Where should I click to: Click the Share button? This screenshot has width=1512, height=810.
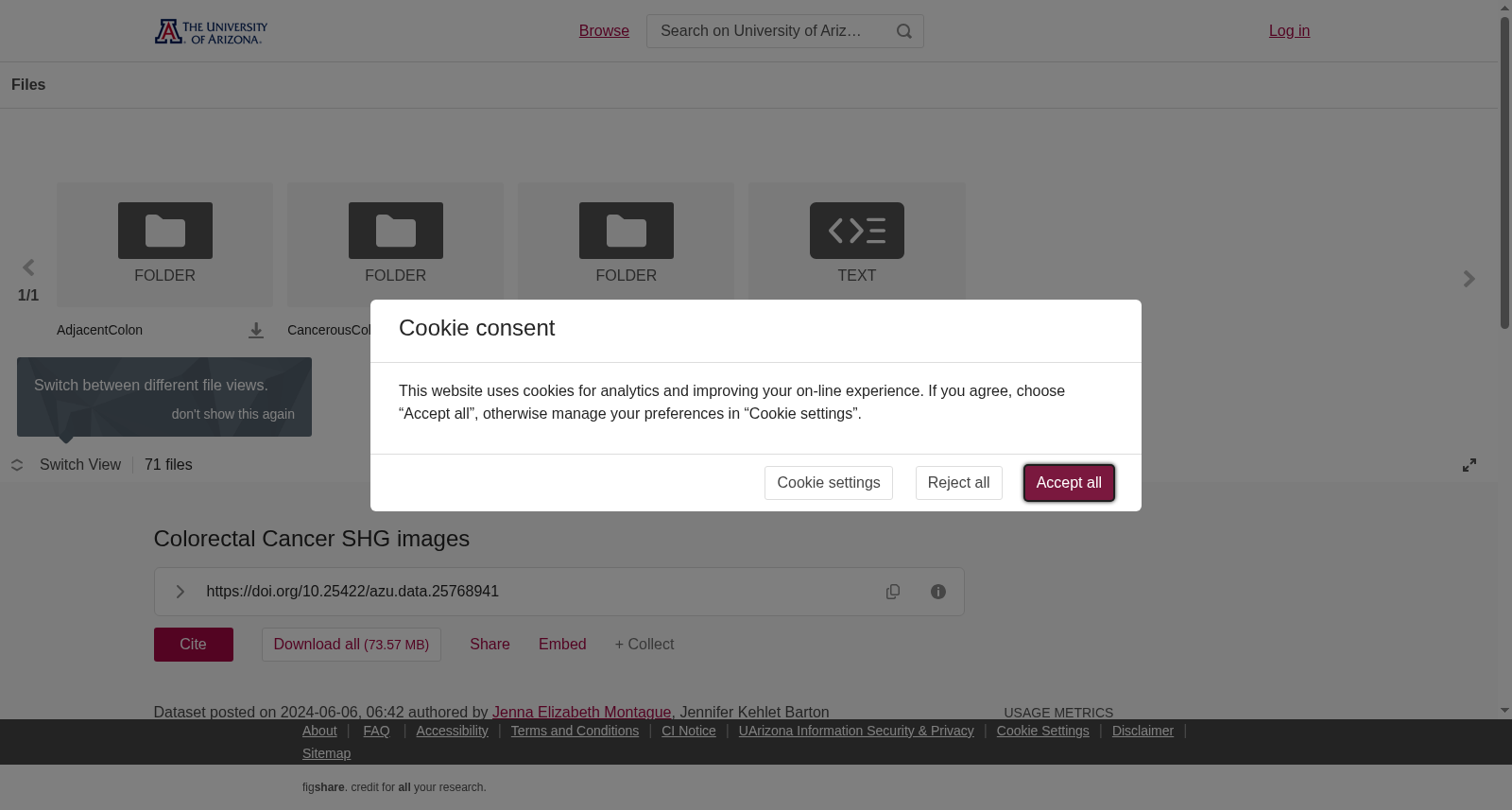click(x=490, y=645)
